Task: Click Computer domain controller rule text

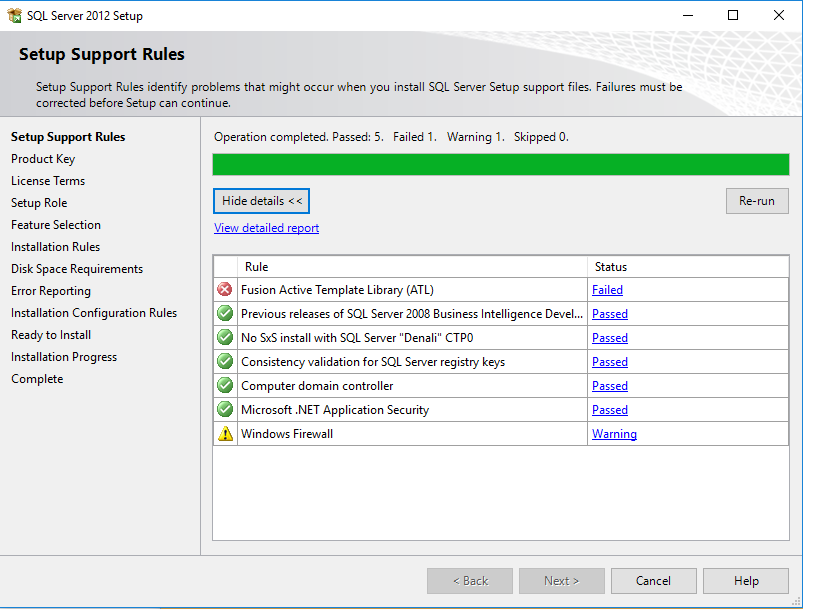Action: pos(317,386)
